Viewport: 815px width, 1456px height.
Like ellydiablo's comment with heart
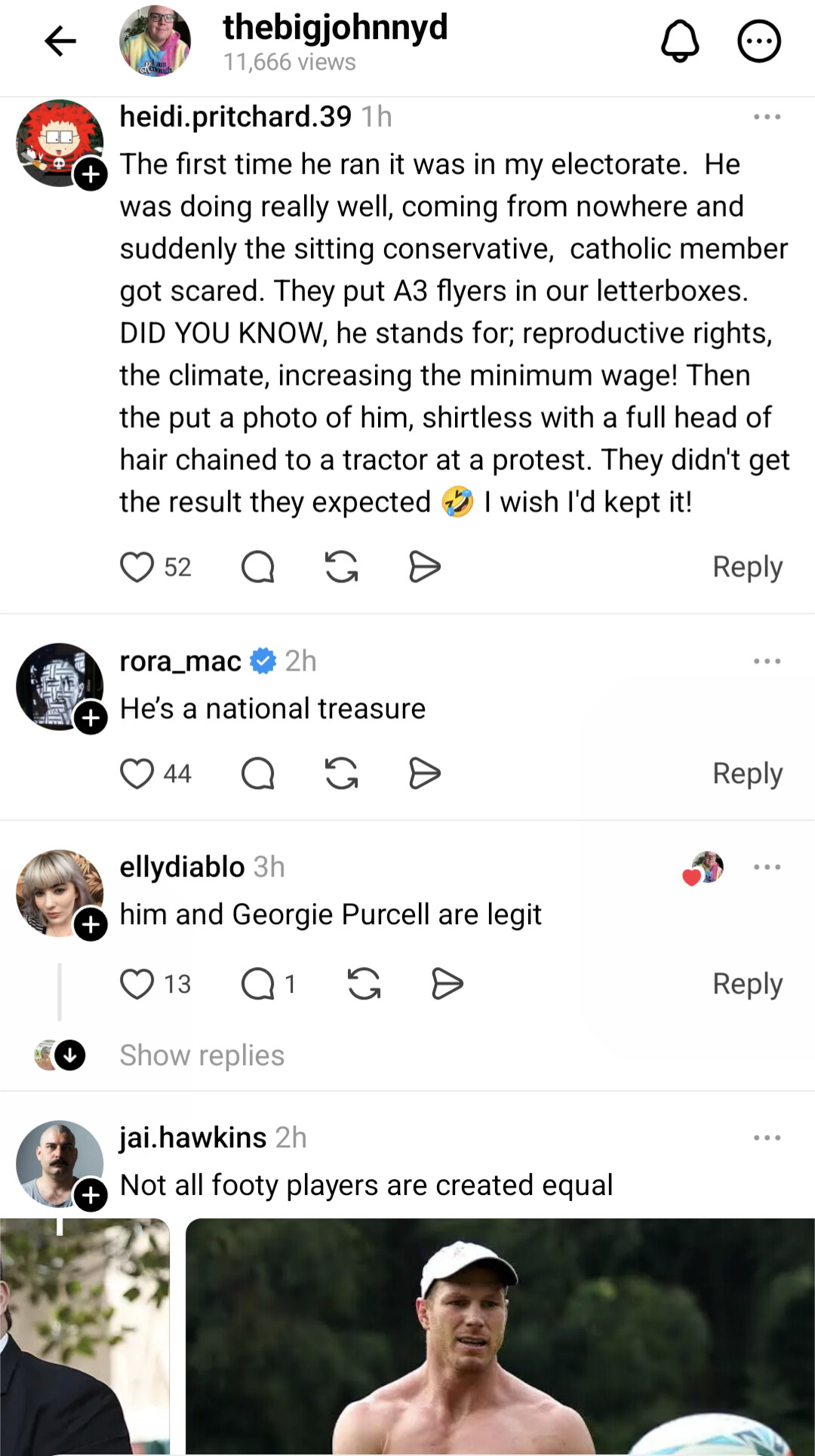pyautogui.click(x=137, y=984)
